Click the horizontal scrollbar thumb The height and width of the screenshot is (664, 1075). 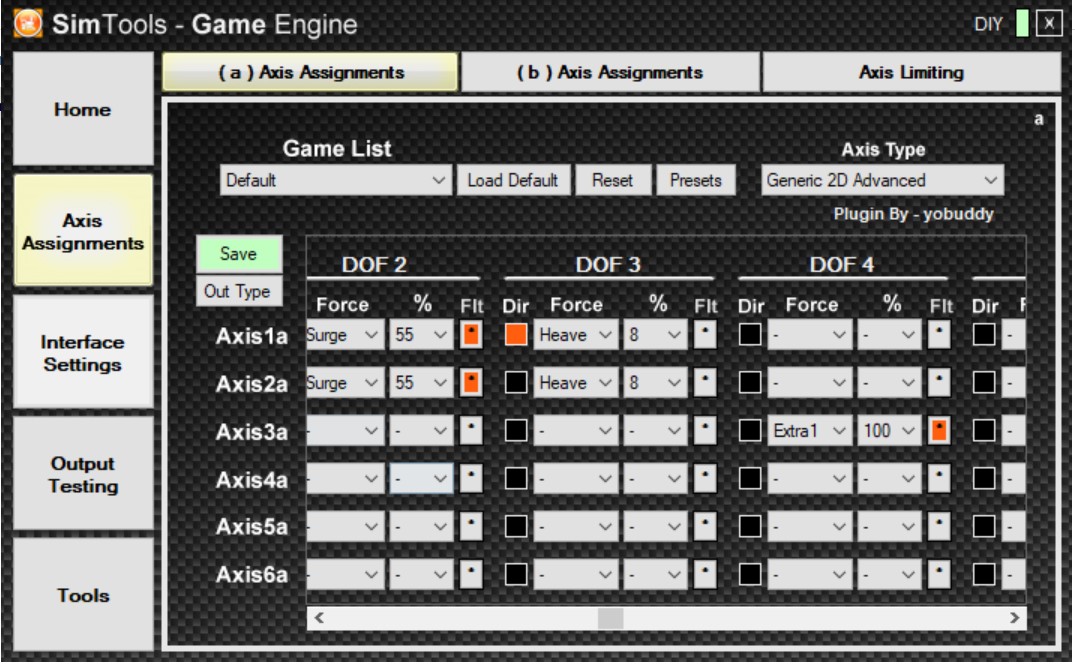(x=610, y=618)
